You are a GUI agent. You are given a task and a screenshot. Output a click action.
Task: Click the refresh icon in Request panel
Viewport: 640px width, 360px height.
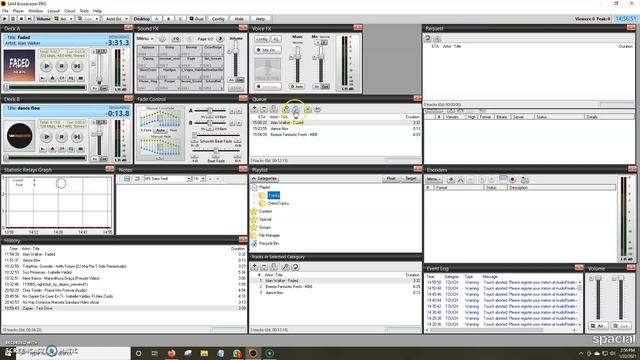coord(427,38)
